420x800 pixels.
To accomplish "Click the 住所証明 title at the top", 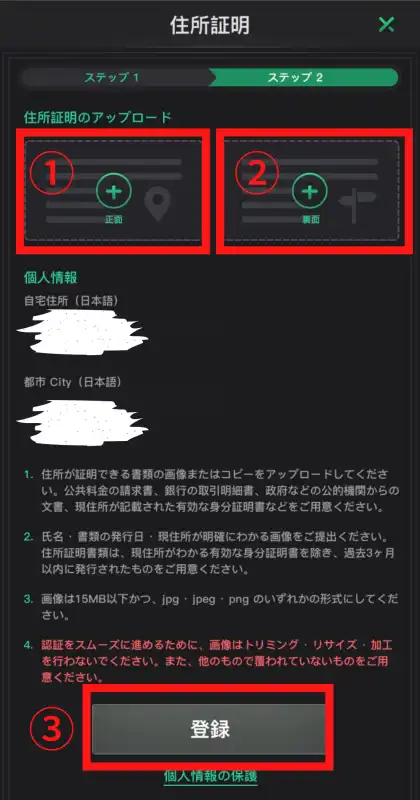I will [210, 26].
